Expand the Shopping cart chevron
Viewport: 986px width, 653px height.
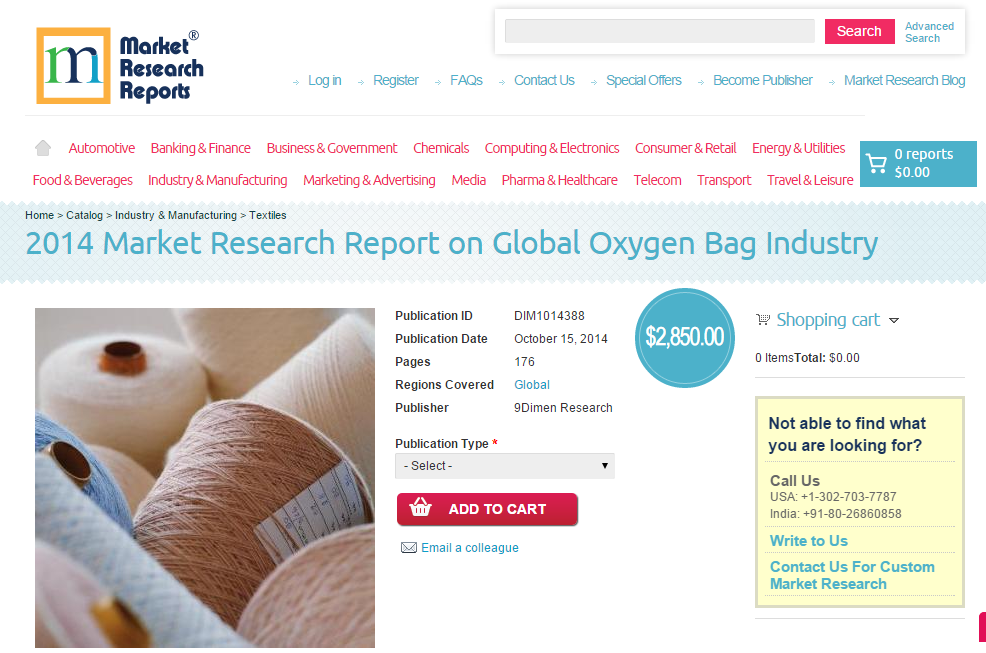pos(895,320)
